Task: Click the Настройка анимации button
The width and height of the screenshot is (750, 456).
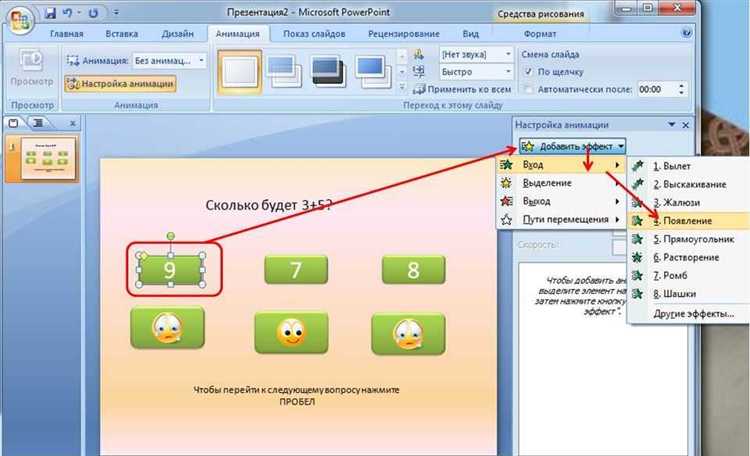Action: click(121, 84)
